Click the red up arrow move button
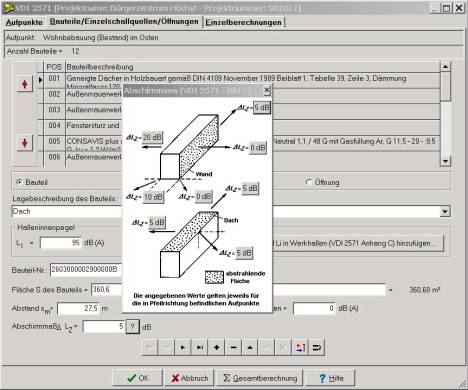 (x=25, y=84)
